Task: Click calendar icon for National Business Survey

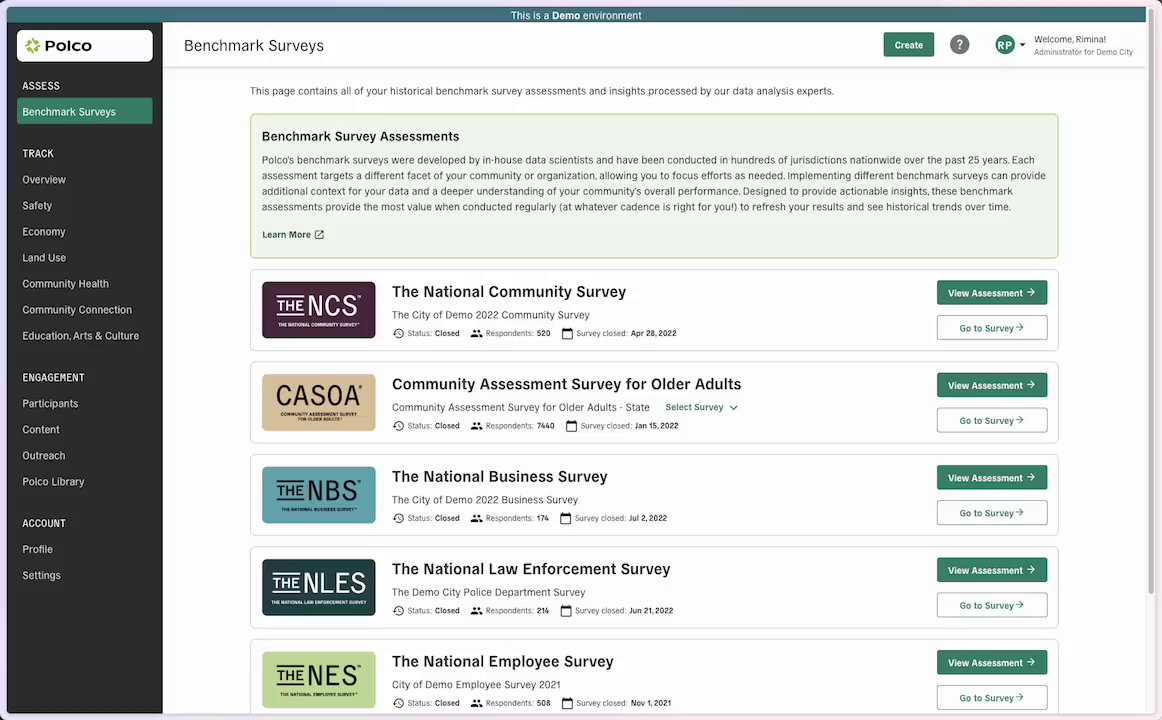Action: click(565, 519)
